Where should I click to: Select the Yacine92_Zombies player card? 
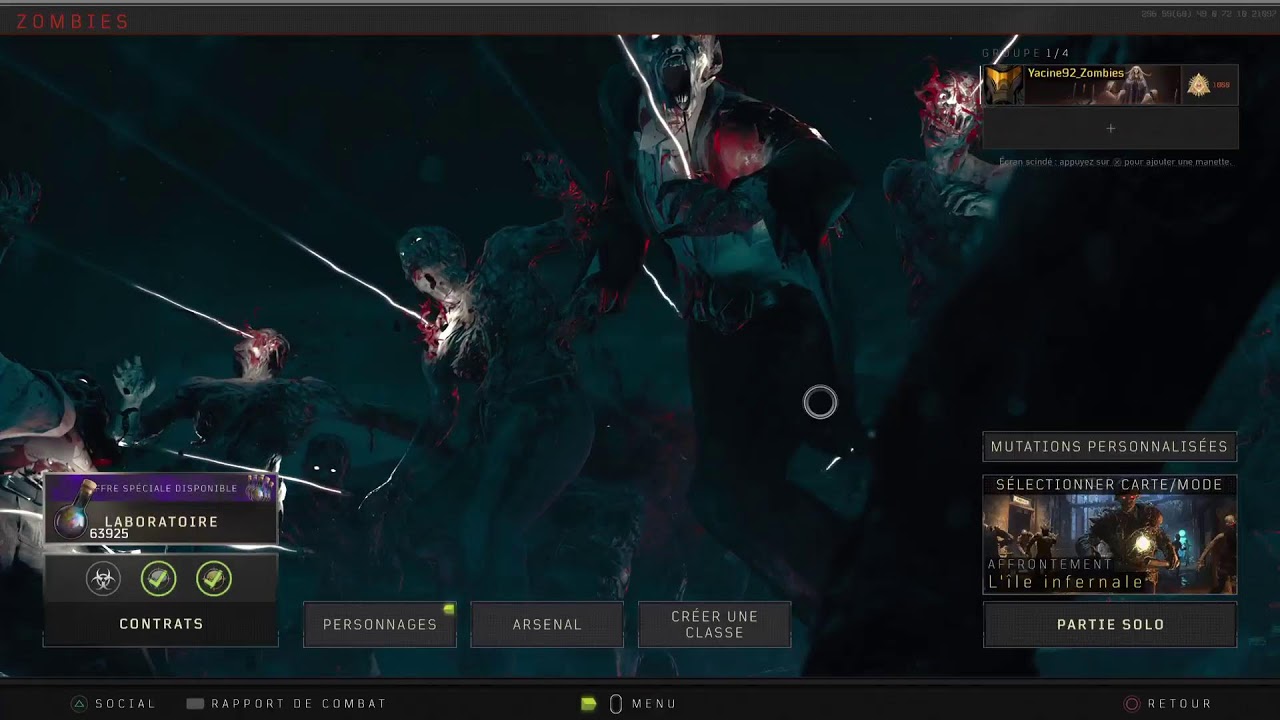pyautogui.click(x=1110, y=85)
